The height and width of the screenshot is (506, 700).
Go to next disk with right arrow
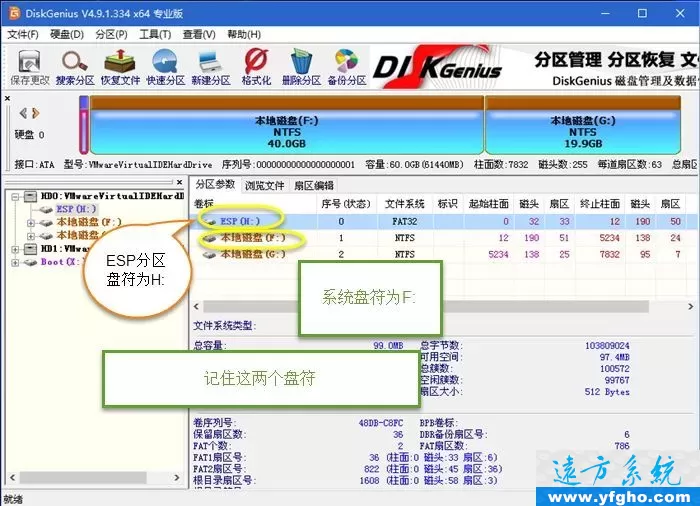(x=36, y=113)
